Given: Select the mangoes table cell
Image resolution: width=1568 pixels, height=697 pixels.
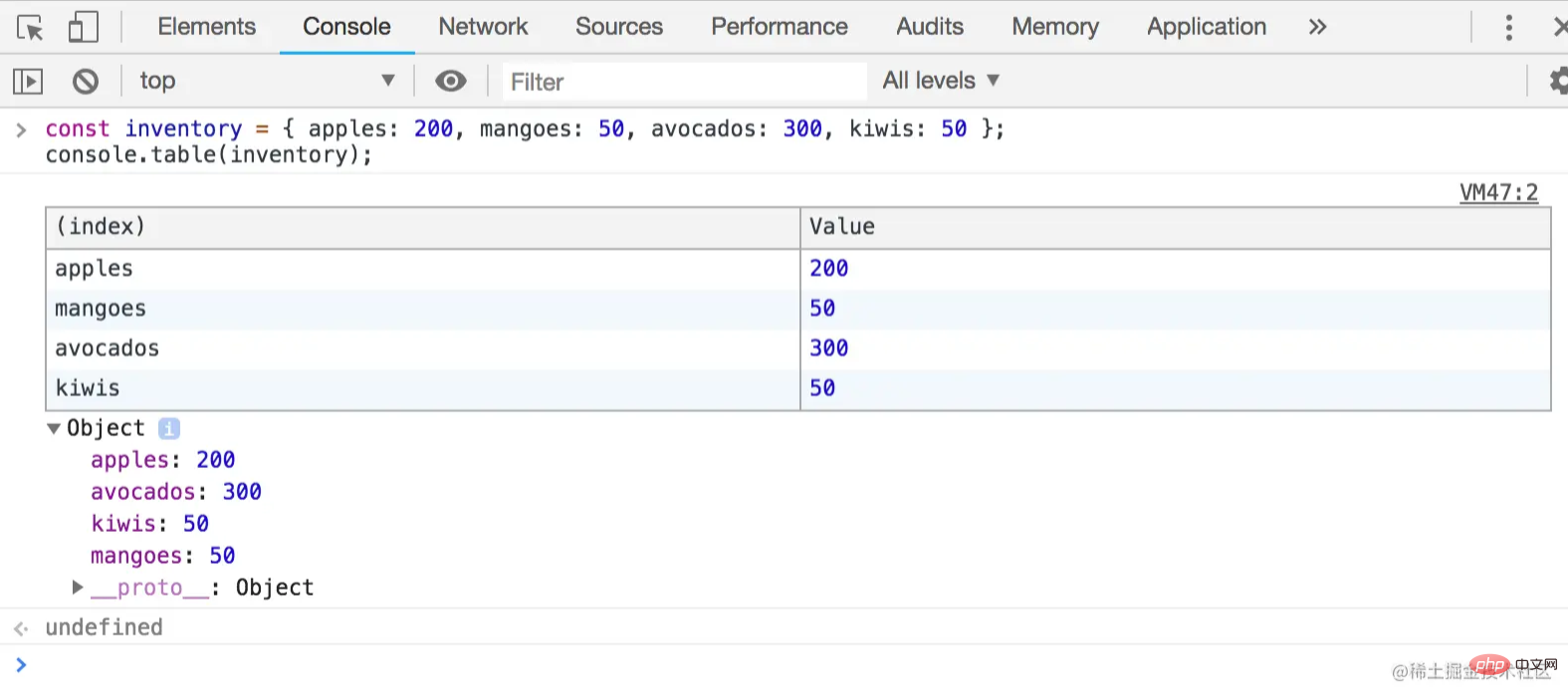Looking at the screenshot, I should [423, 310].
